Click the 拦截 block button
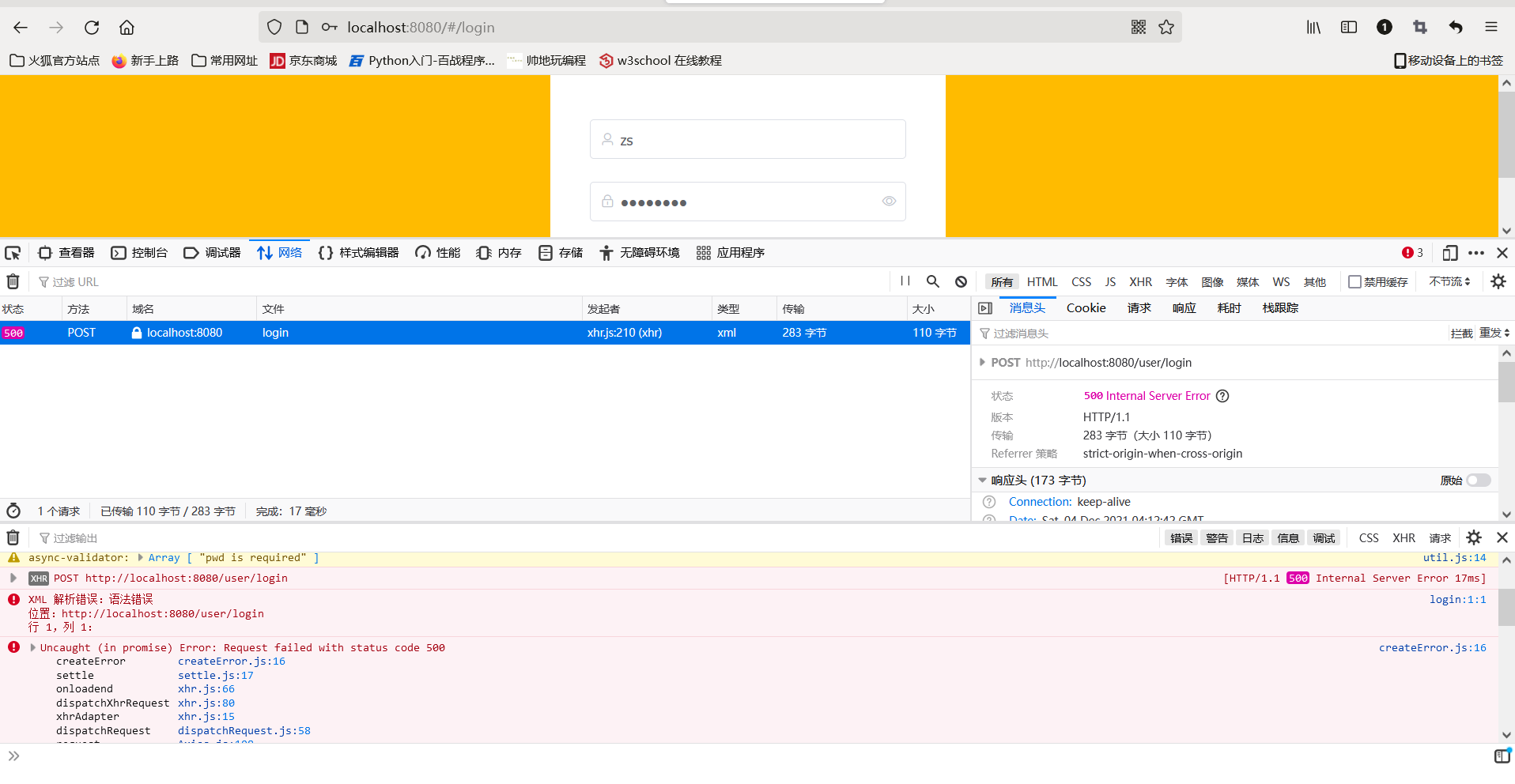Screen dimensions: 1515x784 click(x=1461, y=334)
